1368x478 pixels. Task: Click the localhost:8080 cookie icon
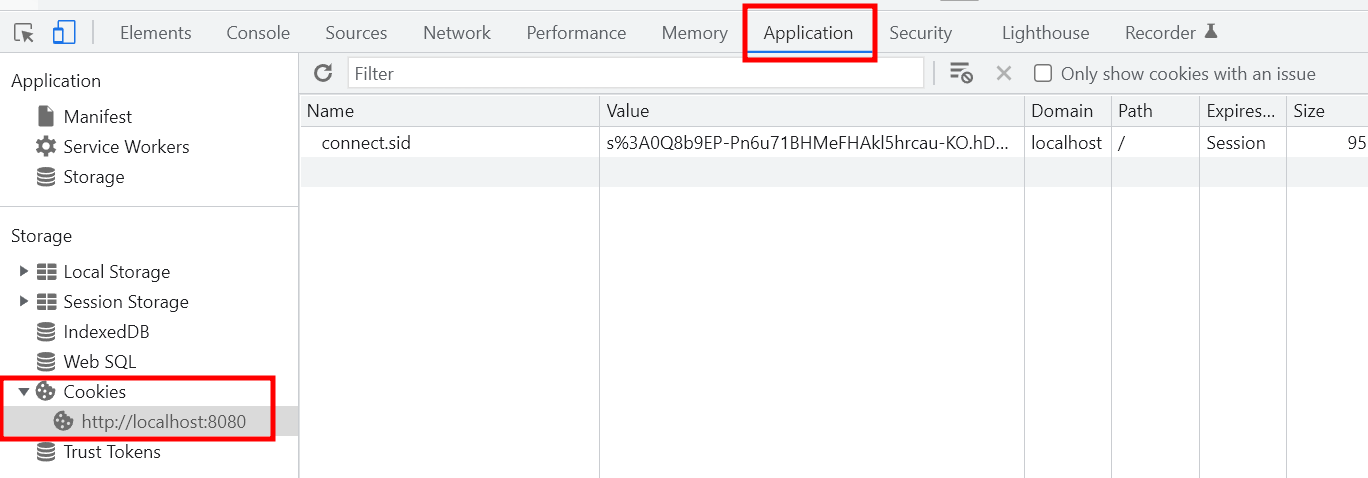pyautogui.click(x=64, y=421)
